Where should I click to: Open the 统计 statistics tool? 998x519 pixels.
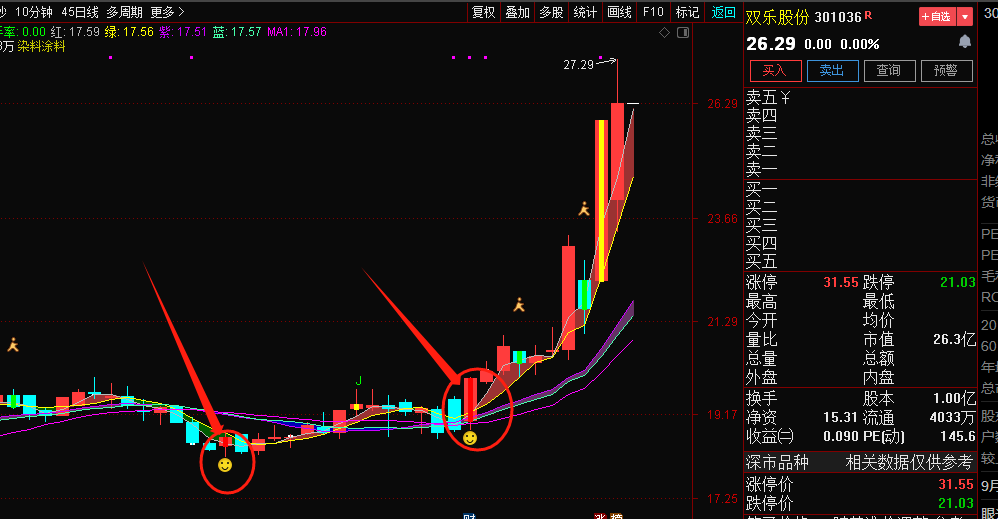pyautogui.click(x=586, y=12)
